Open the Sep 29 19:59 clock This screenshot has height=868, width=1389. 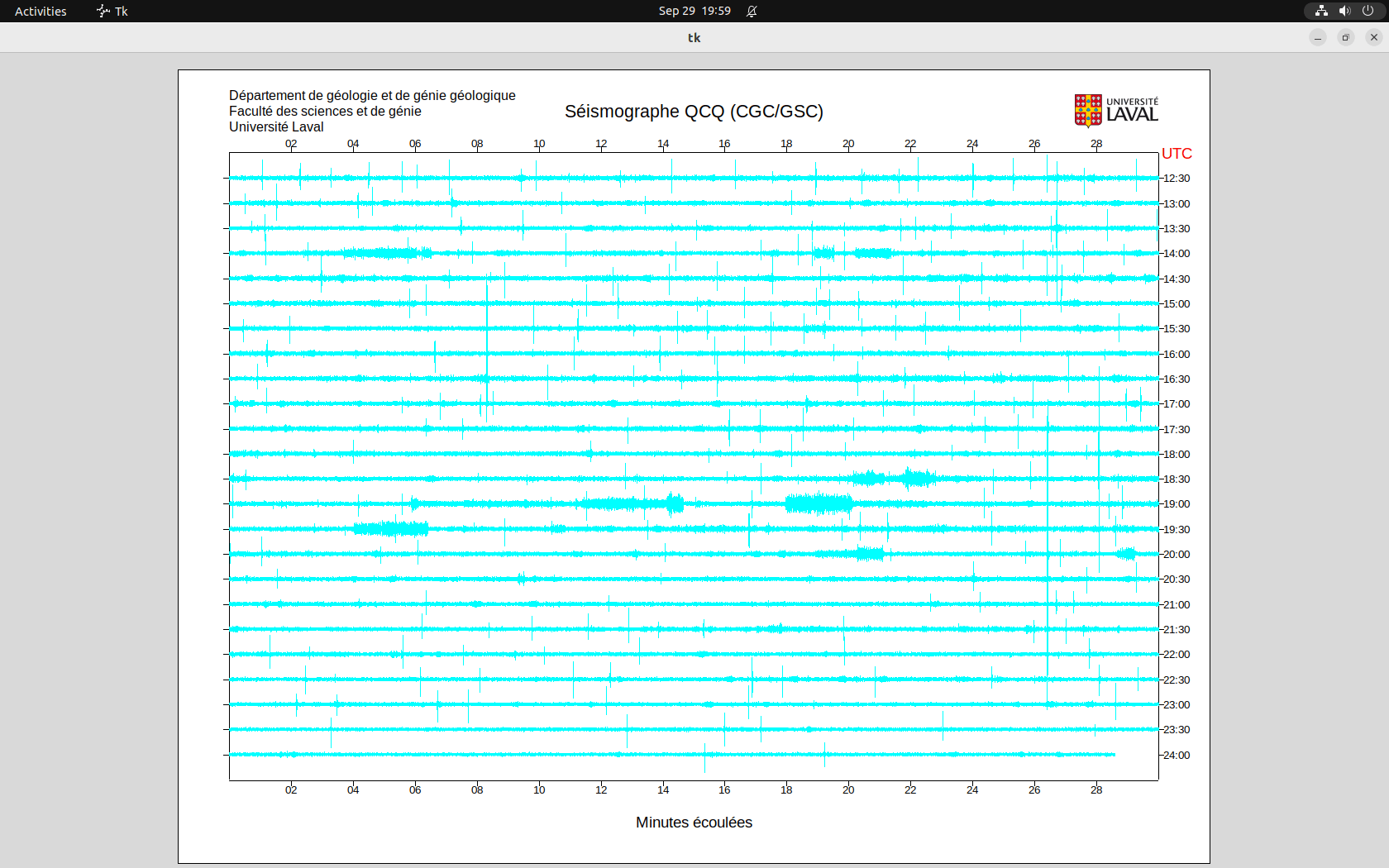694,11
